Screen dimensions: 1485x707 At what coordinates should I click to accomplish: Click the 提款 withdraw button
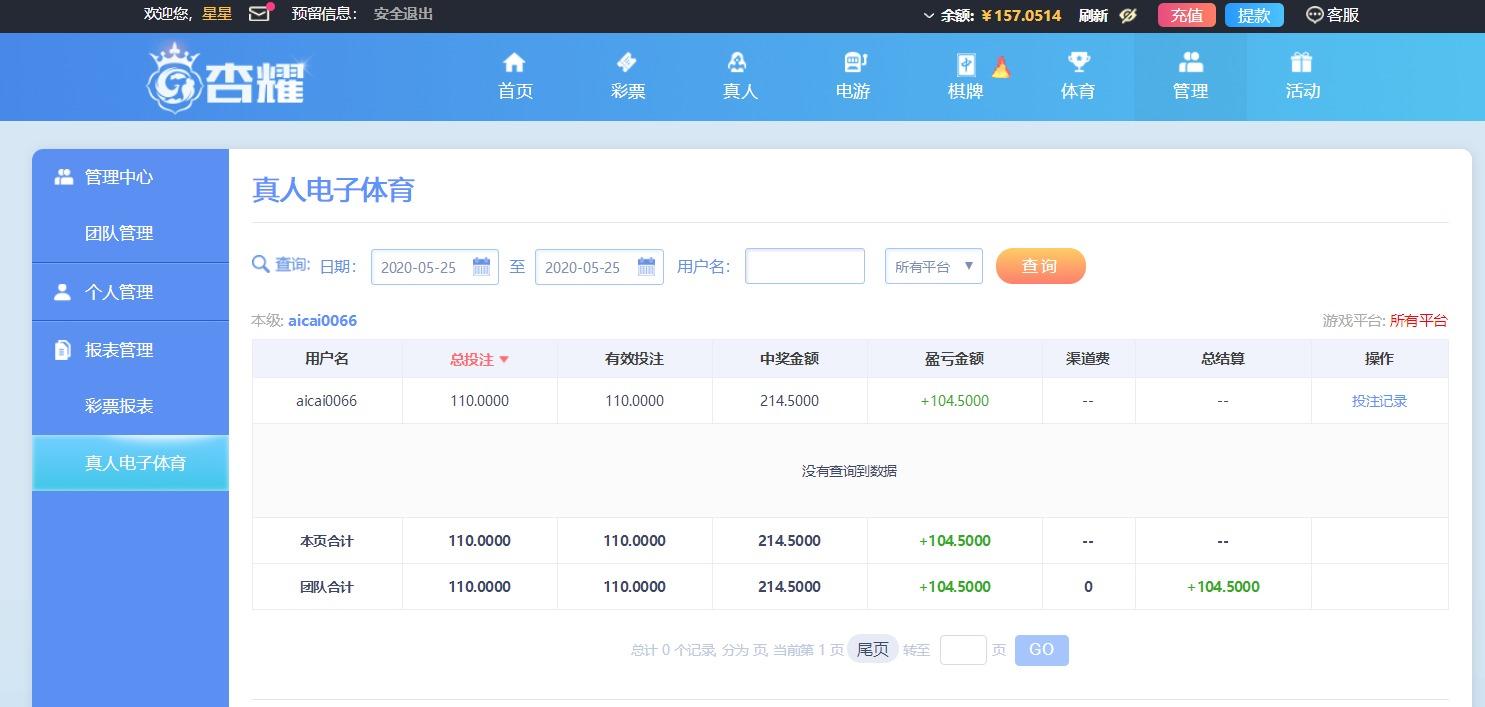[1254, 15]
